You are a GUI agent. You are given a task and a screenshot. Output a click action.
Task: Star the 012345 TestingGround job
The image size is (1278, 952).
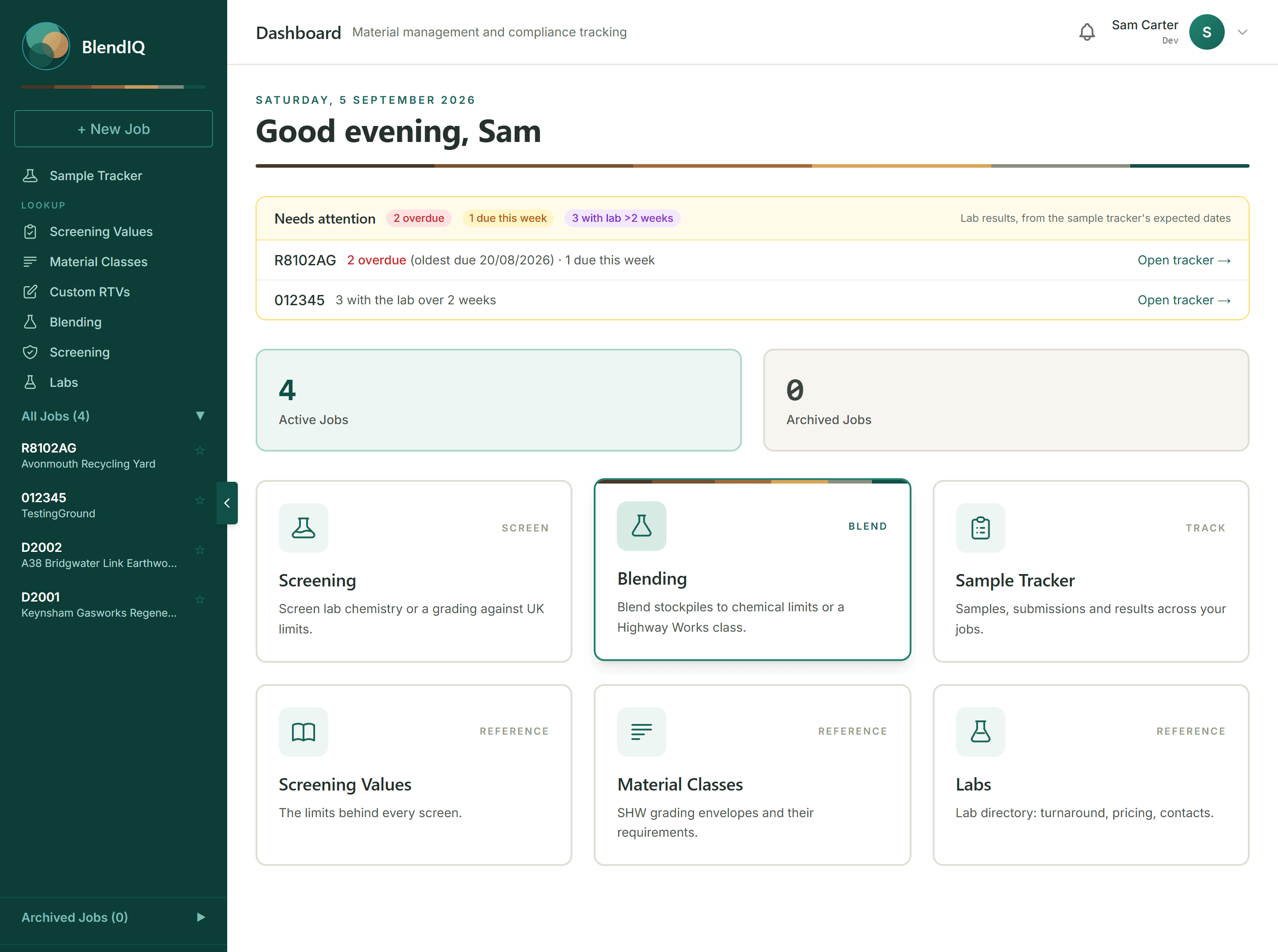(200, 500)
